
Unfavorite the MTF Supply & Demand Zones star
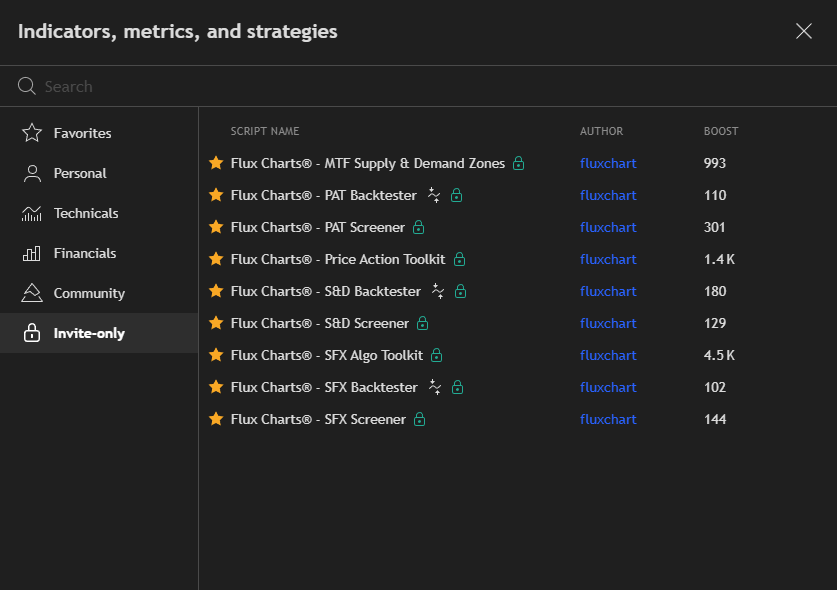pyautogui.click(x=216, y=163)
